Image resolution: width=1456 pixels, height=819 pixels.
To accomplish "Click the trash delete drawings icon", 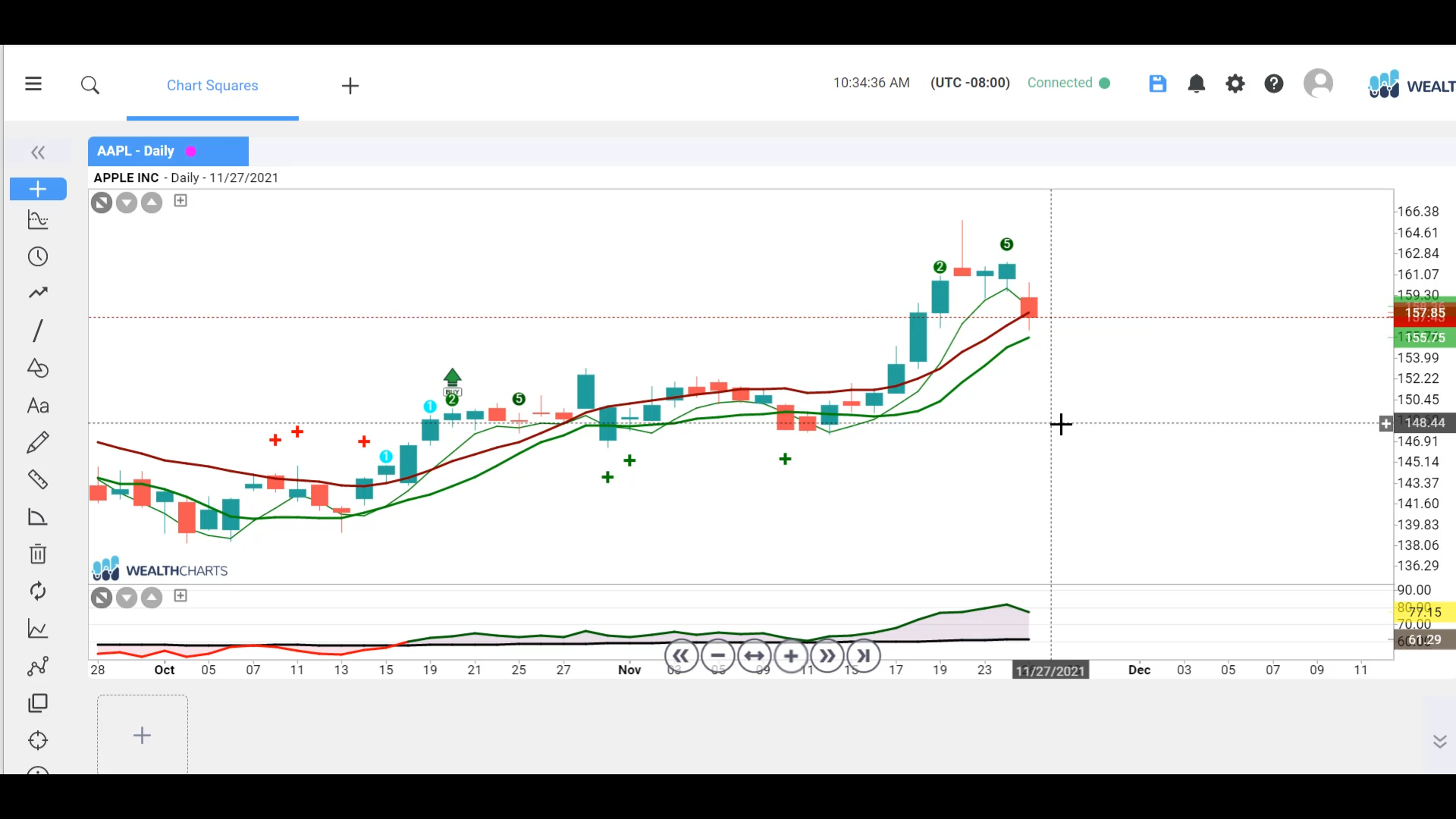I will 38,554.
